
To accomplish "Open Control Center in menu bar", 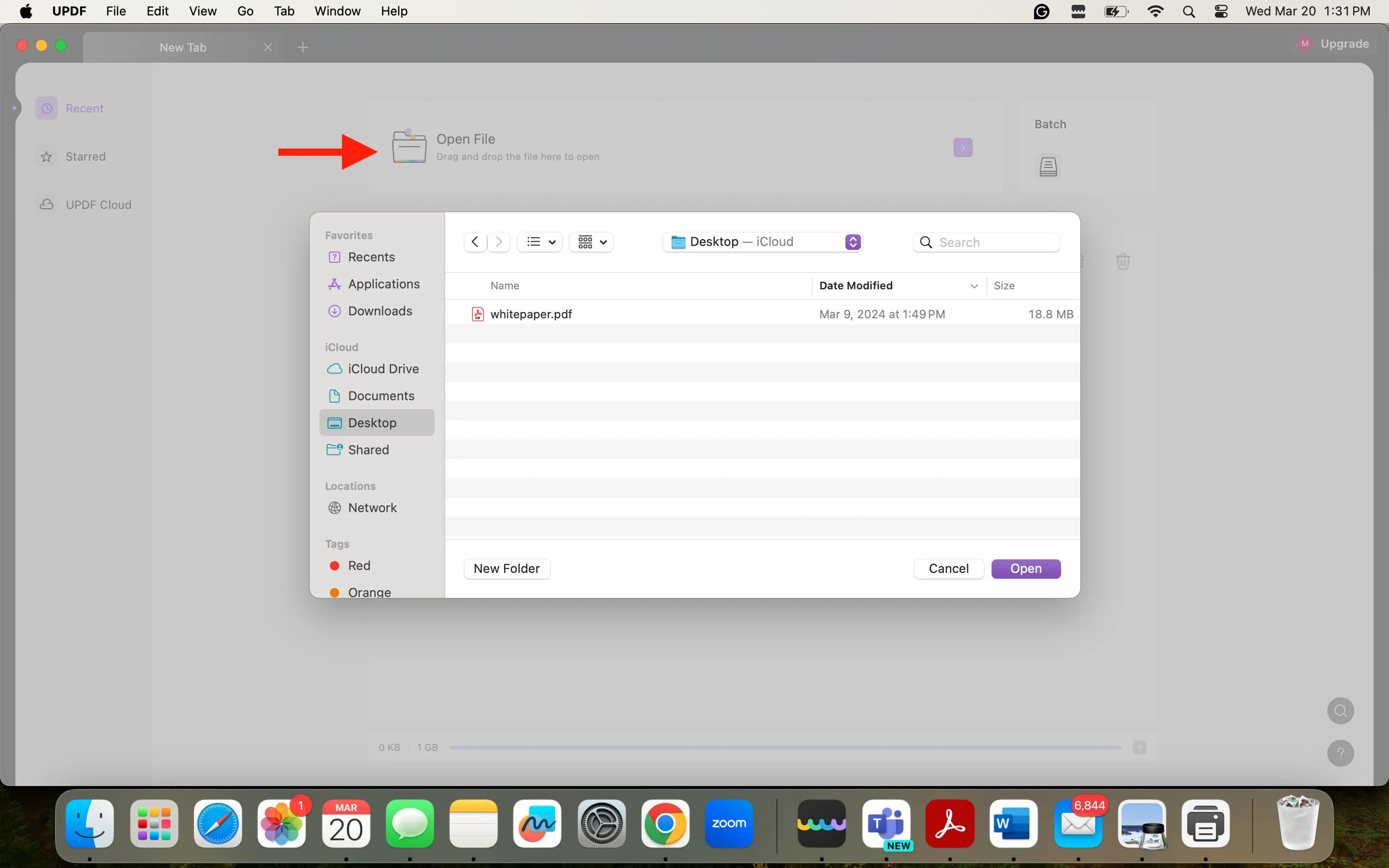I will pyautogui.click(x=1221, y=12).
